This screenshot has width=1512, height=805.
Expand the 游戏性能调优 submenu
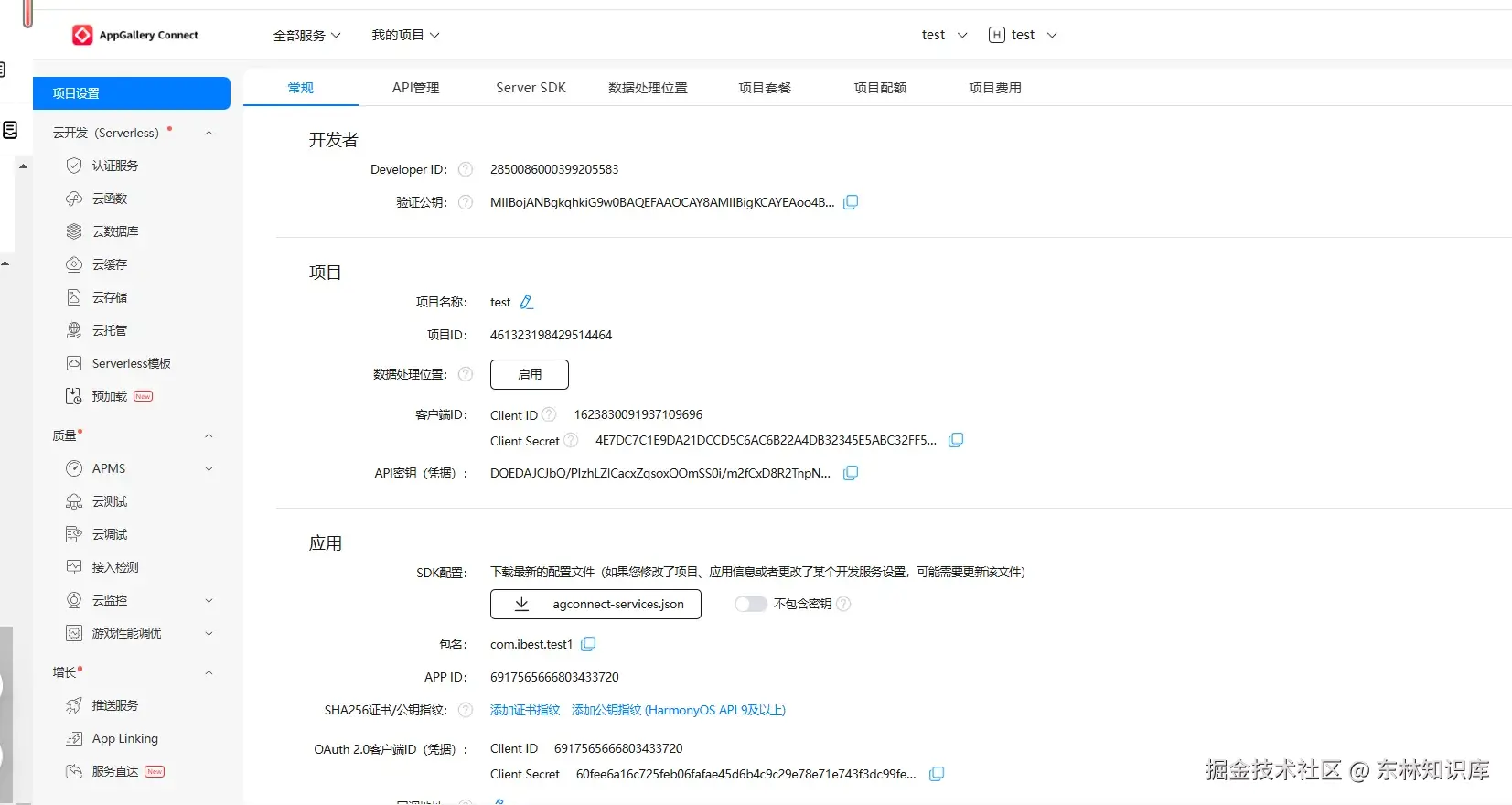[x=209, y=633]
